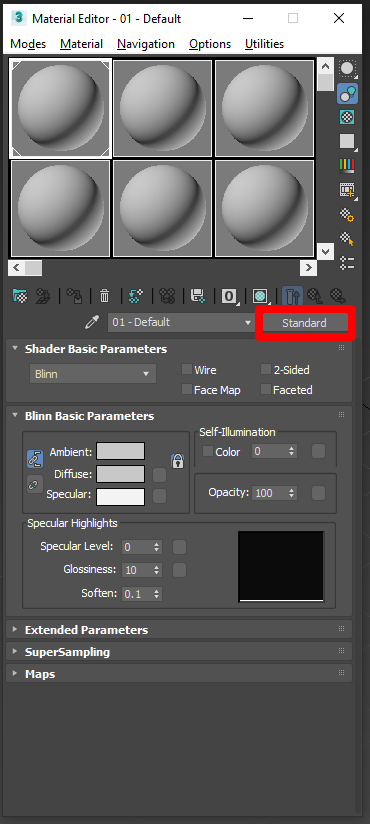Click the trash can Reset Map icon

(x=105, y=296)
